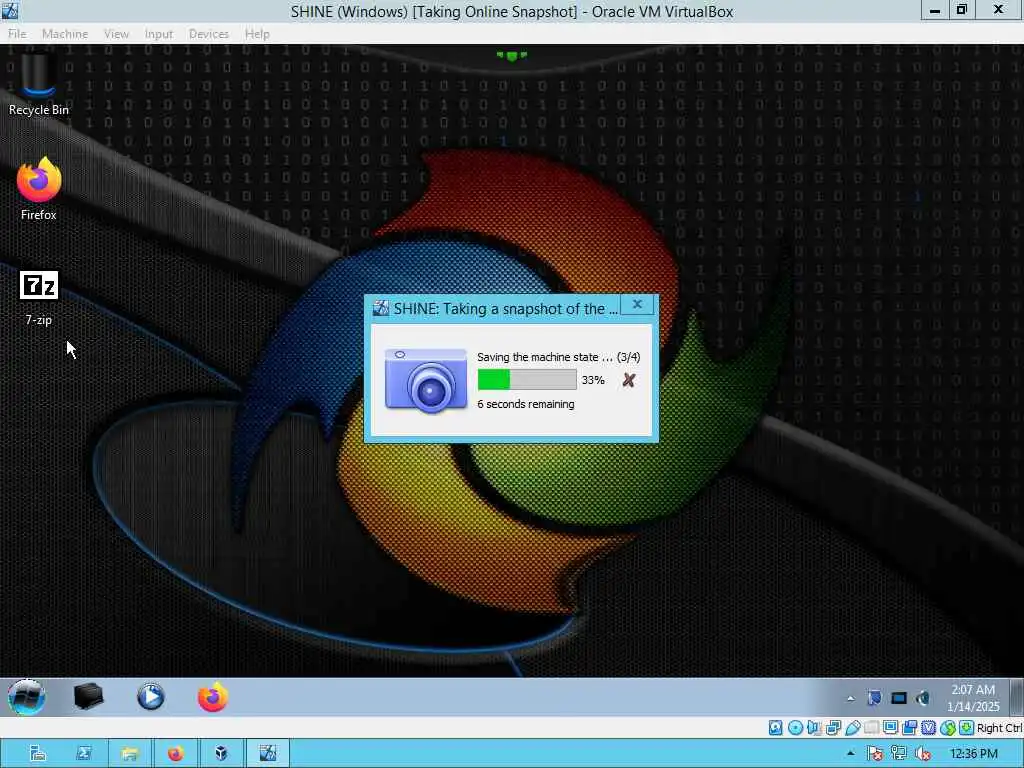
Task: Click the host muted speaker icon
Action: [x=923, y=754]
